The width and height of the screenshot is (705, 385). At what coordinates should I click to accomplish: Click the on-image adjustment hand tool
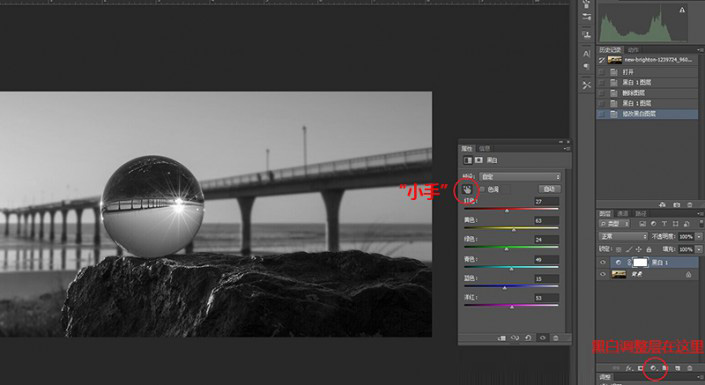tap(467, 190)
